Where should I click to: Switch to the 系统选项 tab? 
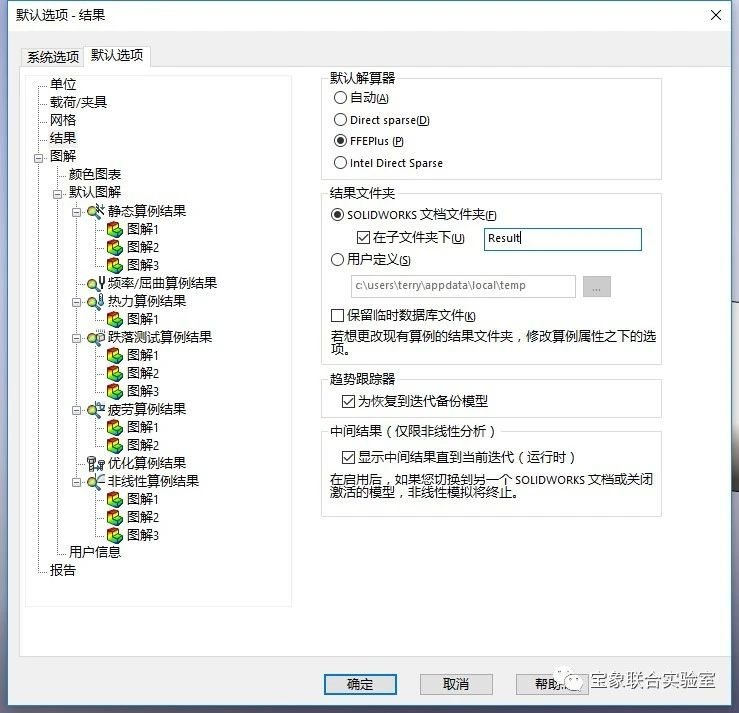pyautogui.click(x=53, y=57)
